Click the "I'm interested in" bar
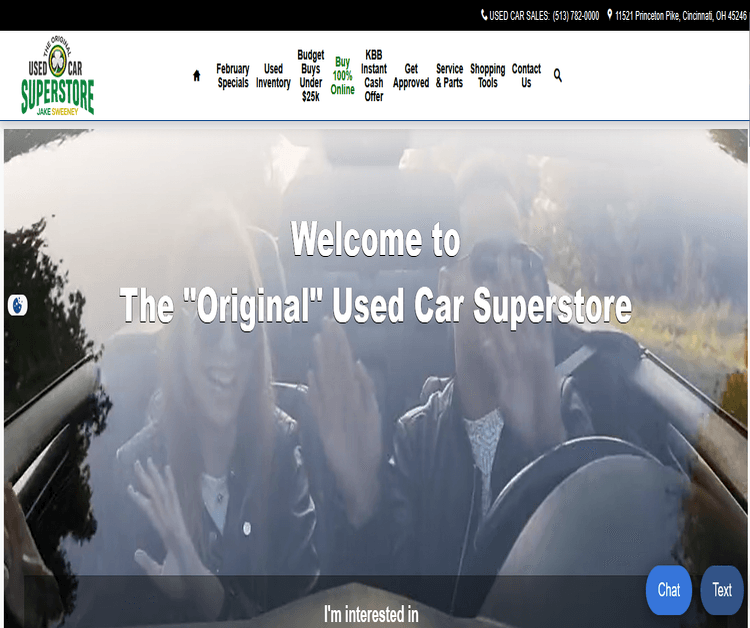Screen dimensions: 750x628 [371, 614]
